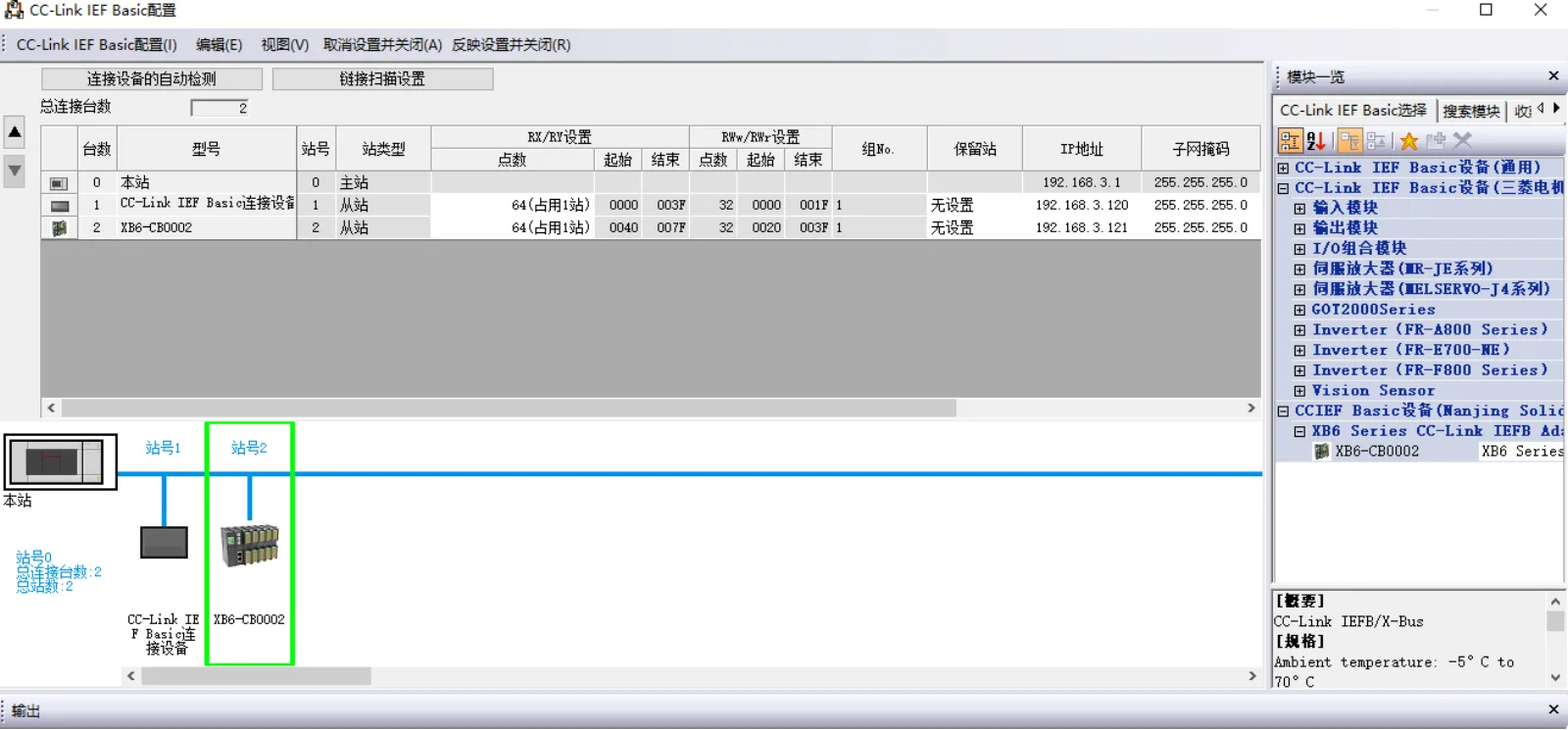The height and width of the screenshot is (730, 1568).
Task: Select the 站号1 device graphic in diagram
Action: 164,543
